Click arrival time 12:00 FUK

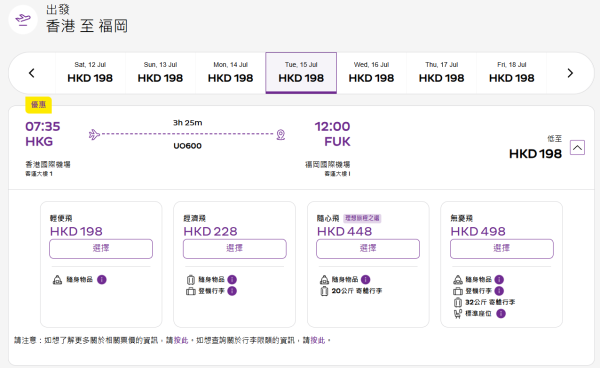pos(333,134)
